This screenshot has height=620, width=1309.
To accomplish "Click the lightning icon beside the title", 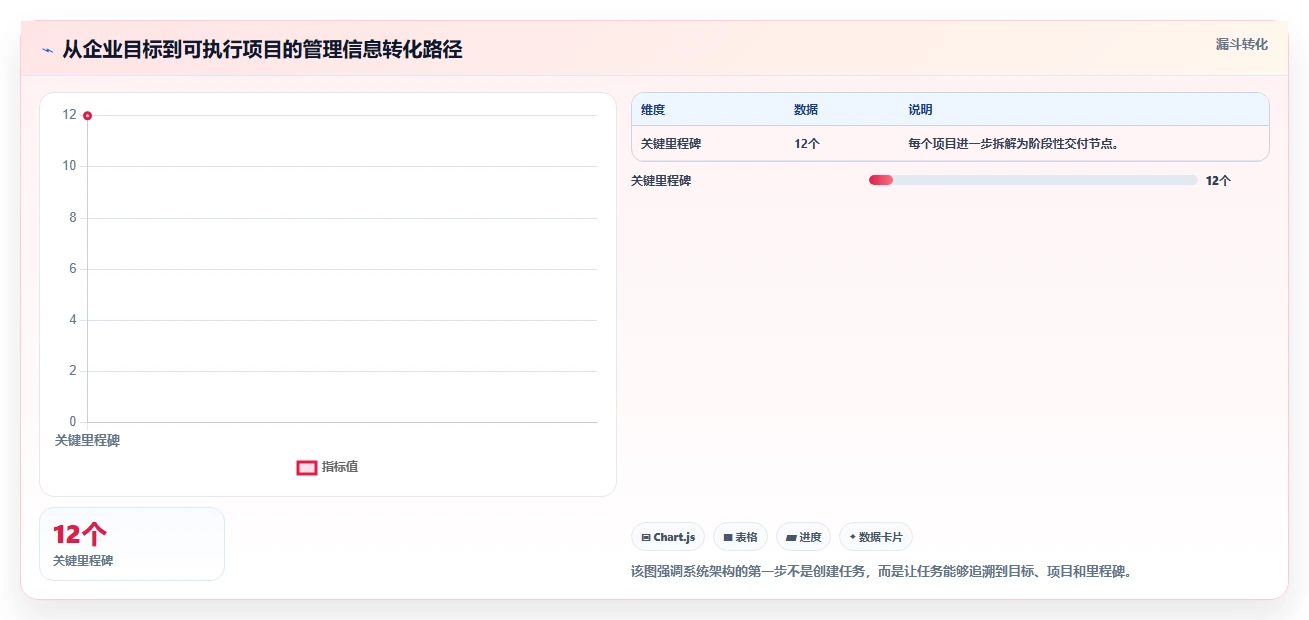I will click(x=47, y=50).
